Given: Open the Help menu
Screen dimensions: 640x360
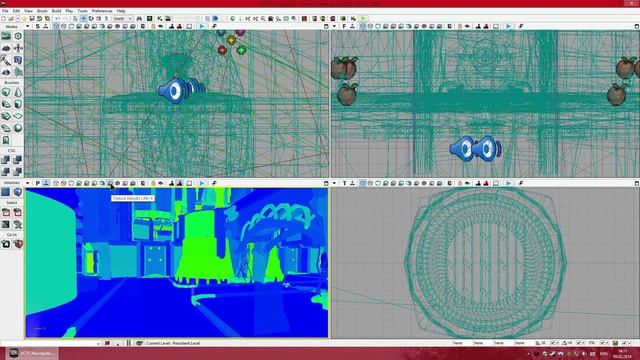Looking at the screenshot, I should 121,11.
